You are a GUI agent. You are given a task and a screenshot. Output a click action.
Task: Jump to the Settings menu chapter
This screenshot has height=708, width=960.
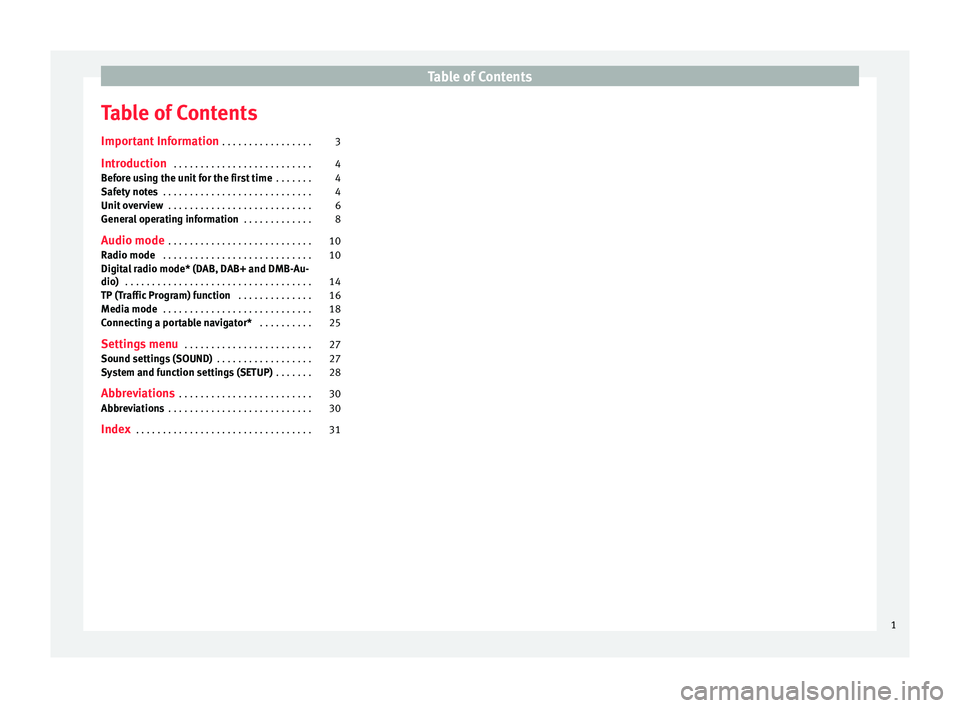tap(140, 344)
